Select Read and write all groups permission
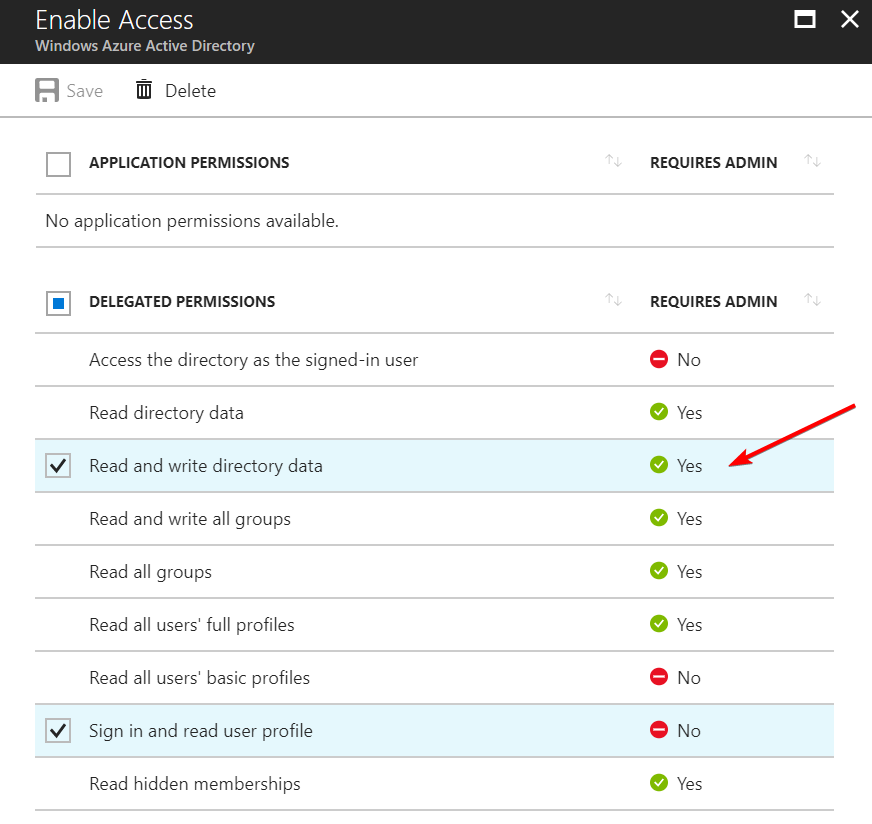Viewport: 872px width, 824px height. click(x=190, y=519)
